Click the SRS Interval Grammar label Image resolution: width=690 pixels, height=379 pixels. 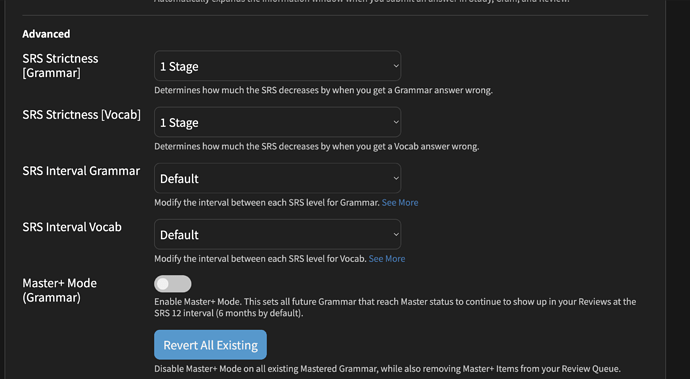click(81, 171)
